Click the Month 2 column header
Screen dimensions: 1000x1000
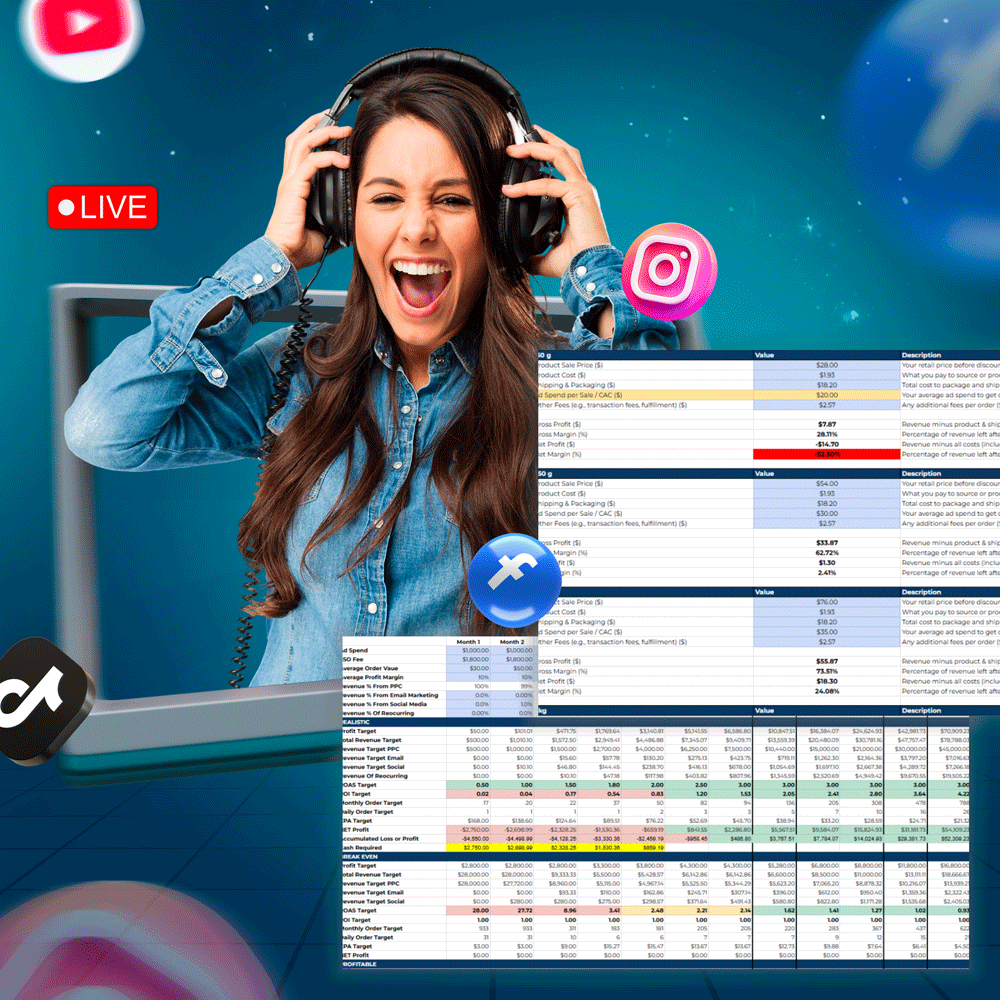tap(511, 642)
